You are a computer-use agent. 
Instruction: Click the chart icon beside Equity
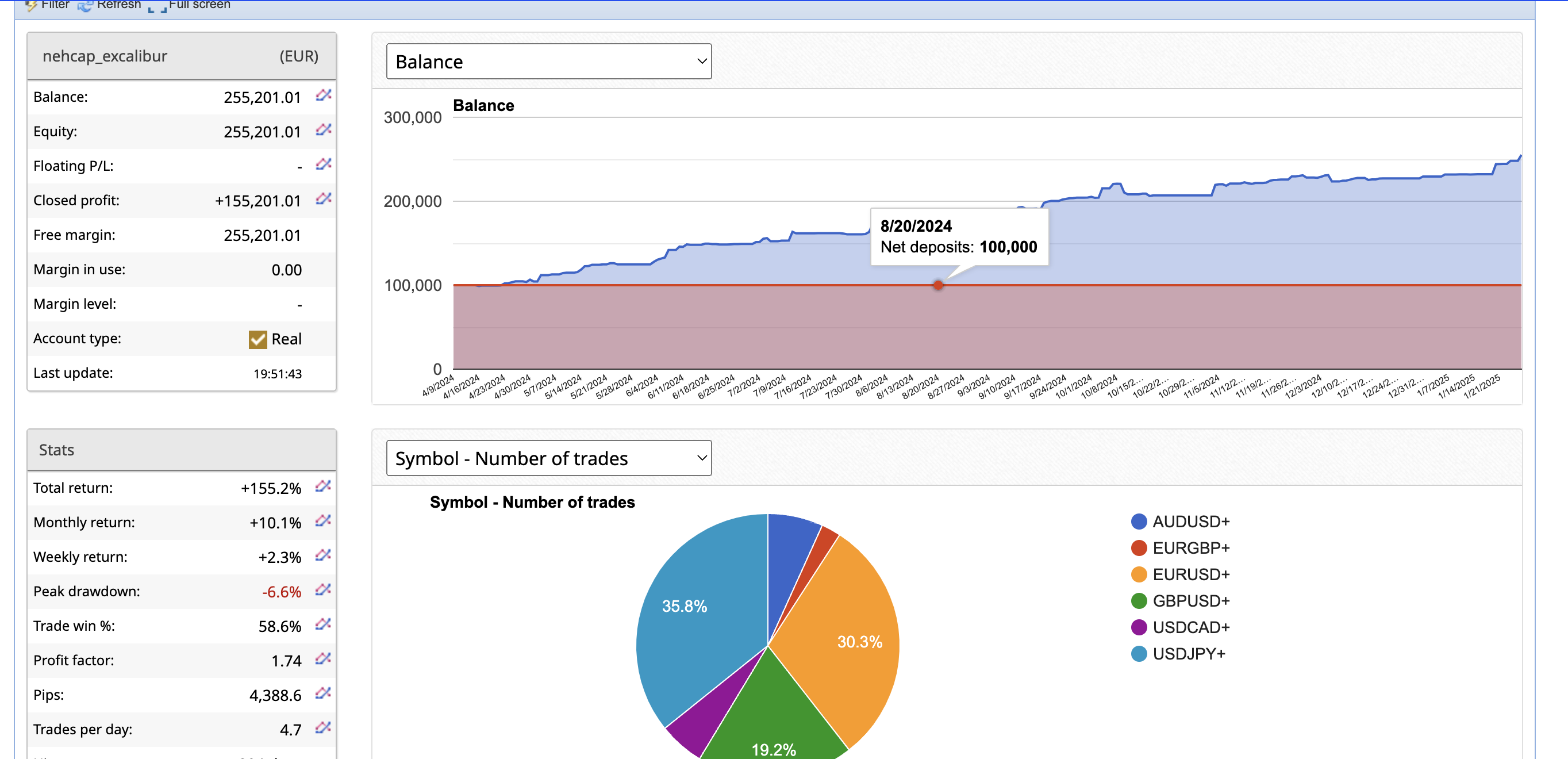coord(323,130)
